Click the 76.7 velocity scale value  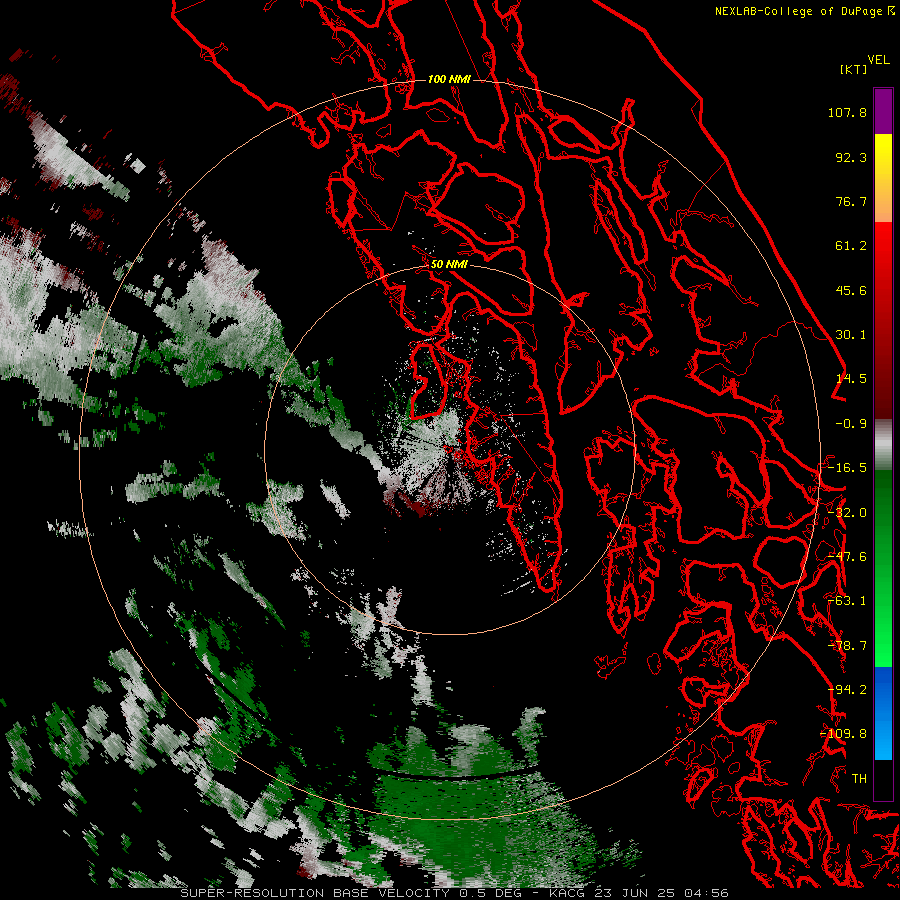(x=851, y=201)
